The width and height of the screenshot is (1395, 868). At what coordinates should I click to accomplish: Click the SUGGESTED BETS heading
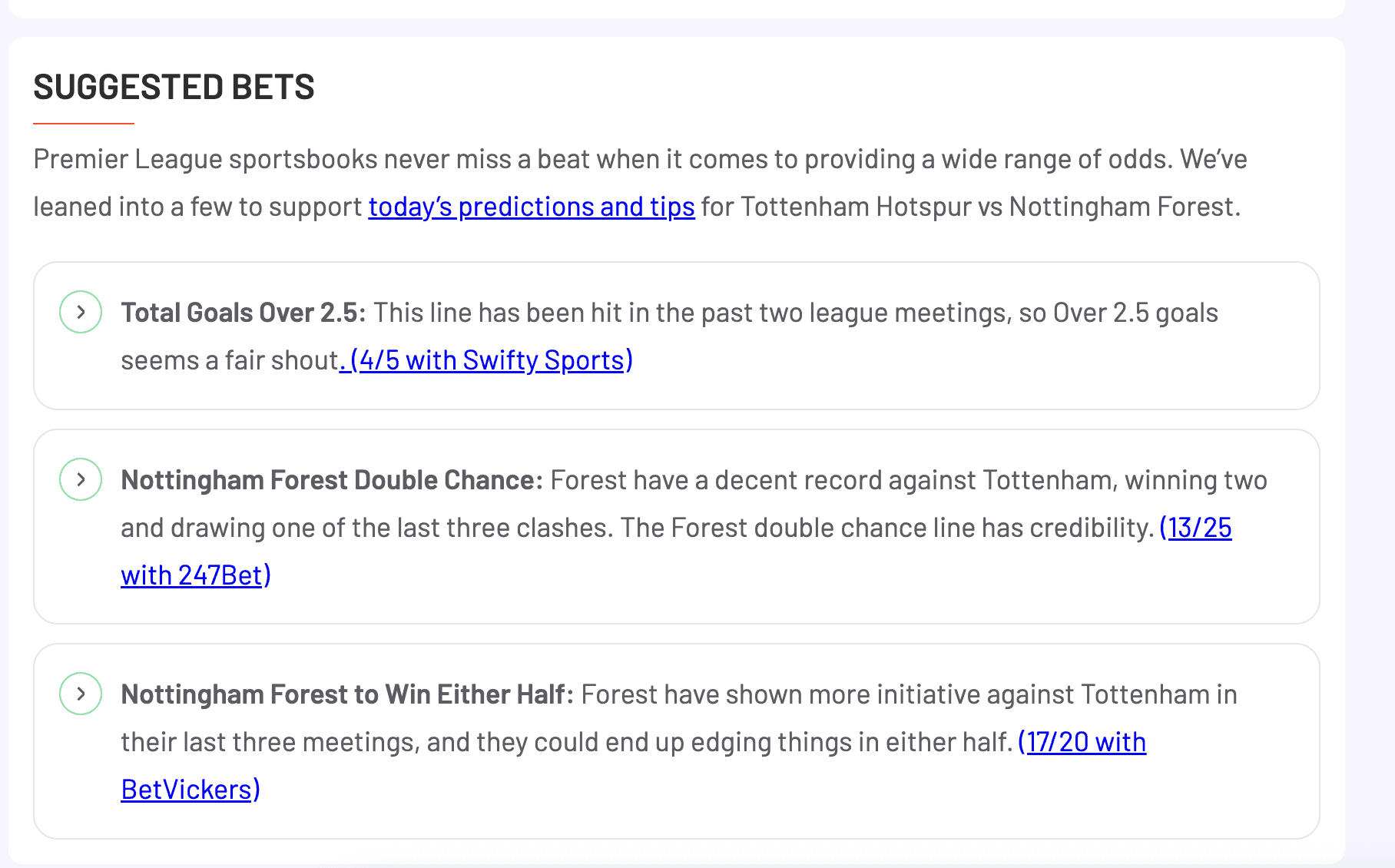174,87
